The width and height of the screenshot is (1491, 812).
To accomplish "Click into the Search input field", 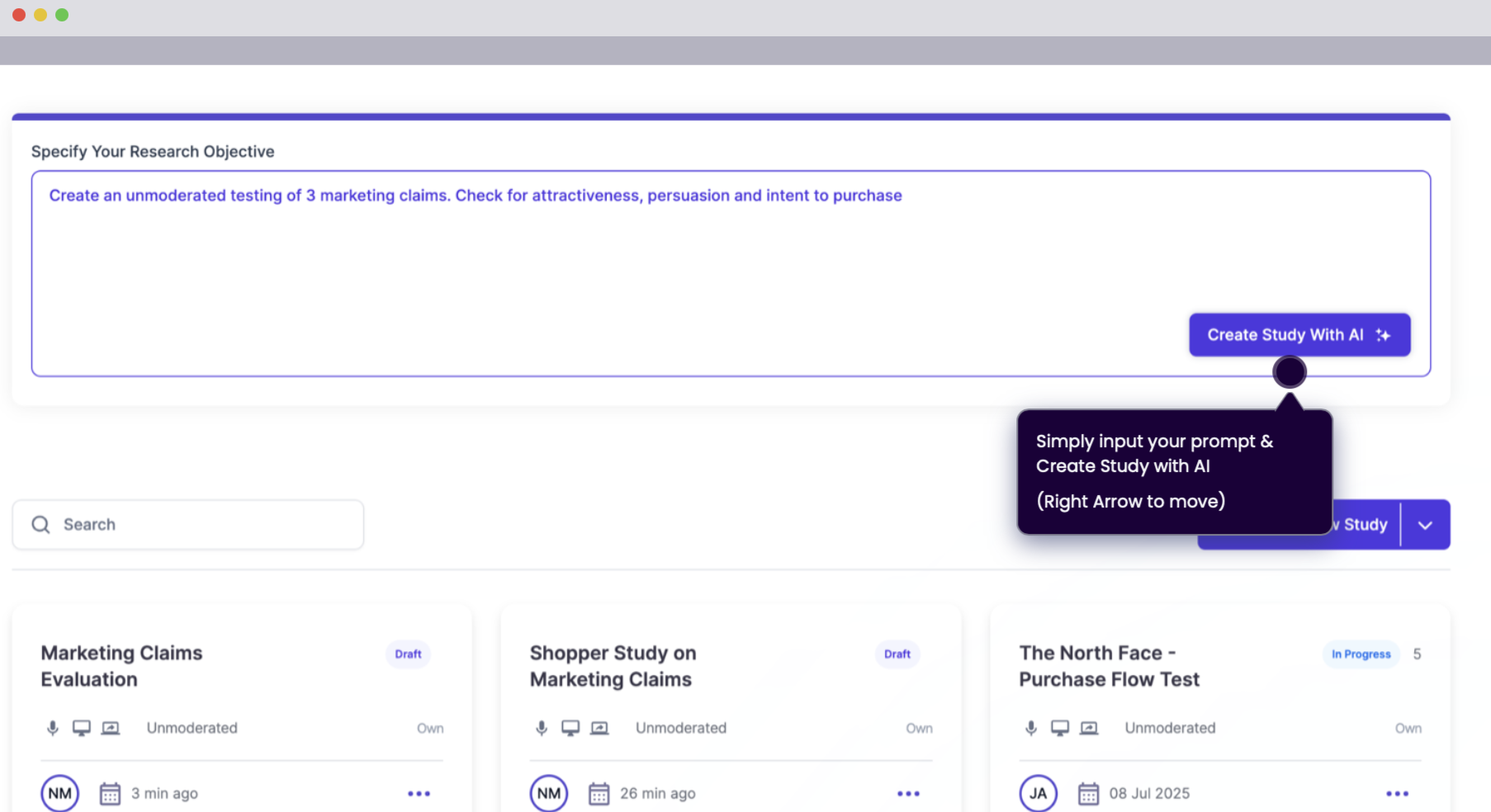I will pos(206,525).
